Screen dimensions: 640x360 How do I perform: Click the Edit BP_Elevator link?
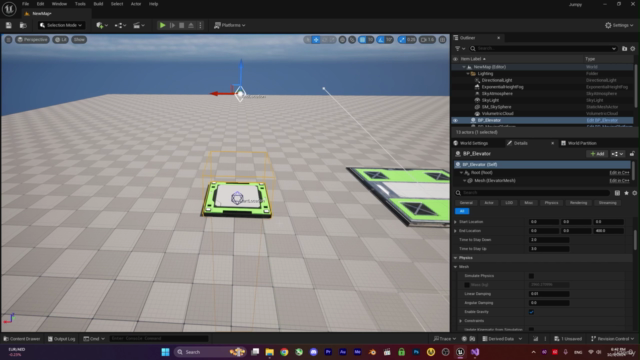point(602,120)
